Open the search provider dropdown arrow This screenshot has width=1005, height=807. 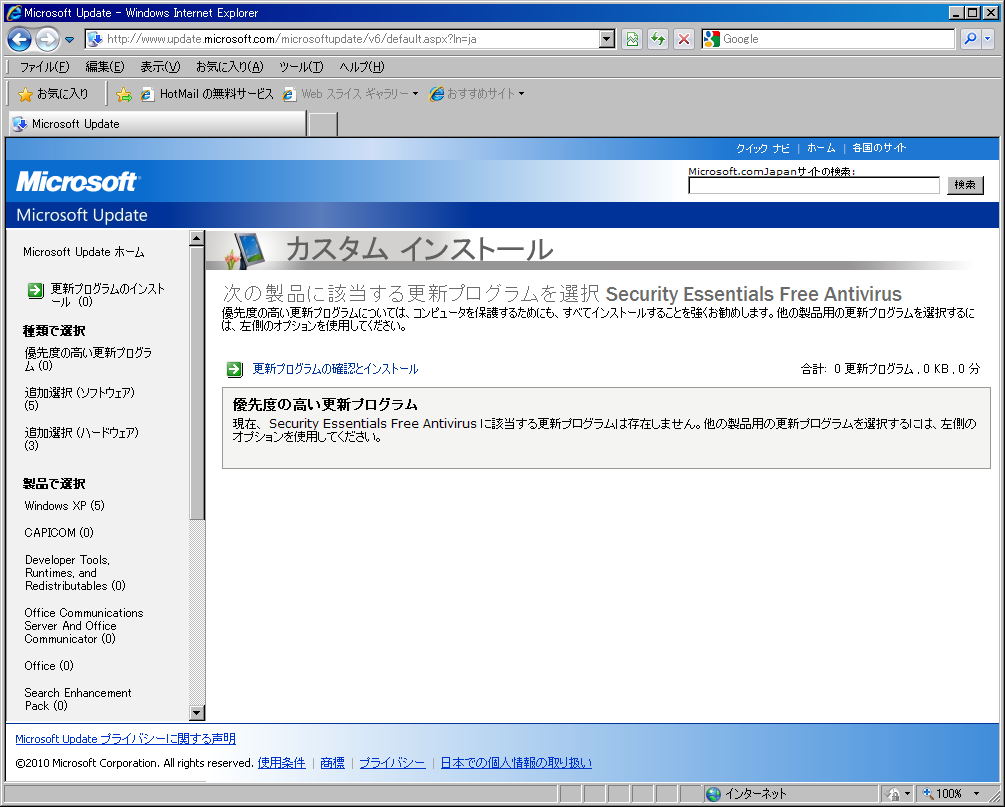(986, 39)
